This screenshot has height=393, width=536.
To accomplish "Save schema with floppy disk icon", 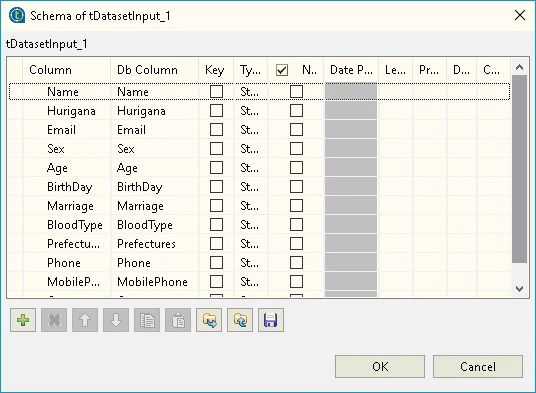I will coord(271,320).
